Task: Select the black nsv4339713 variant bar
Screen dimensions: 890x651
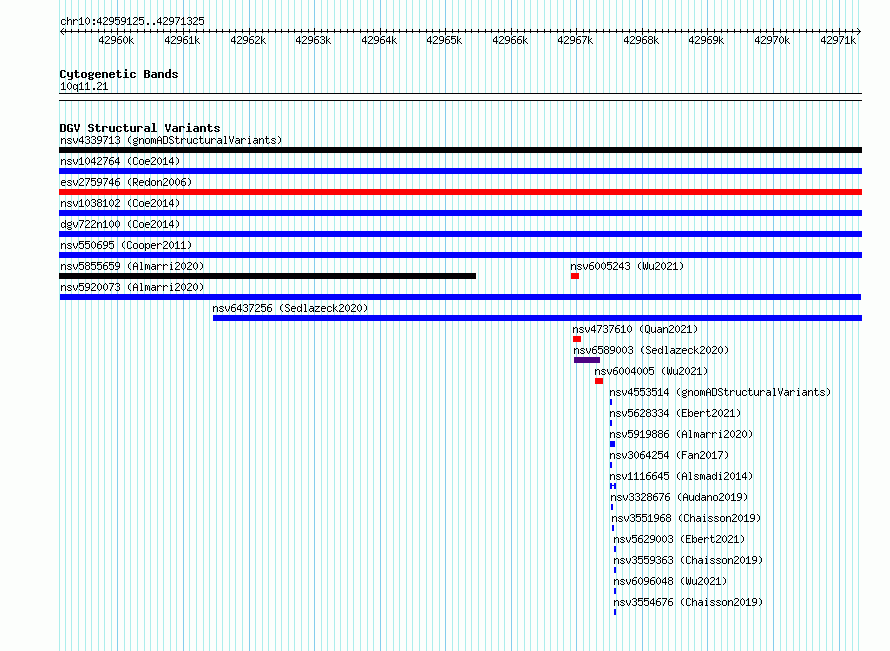Action: click(460, 150)
